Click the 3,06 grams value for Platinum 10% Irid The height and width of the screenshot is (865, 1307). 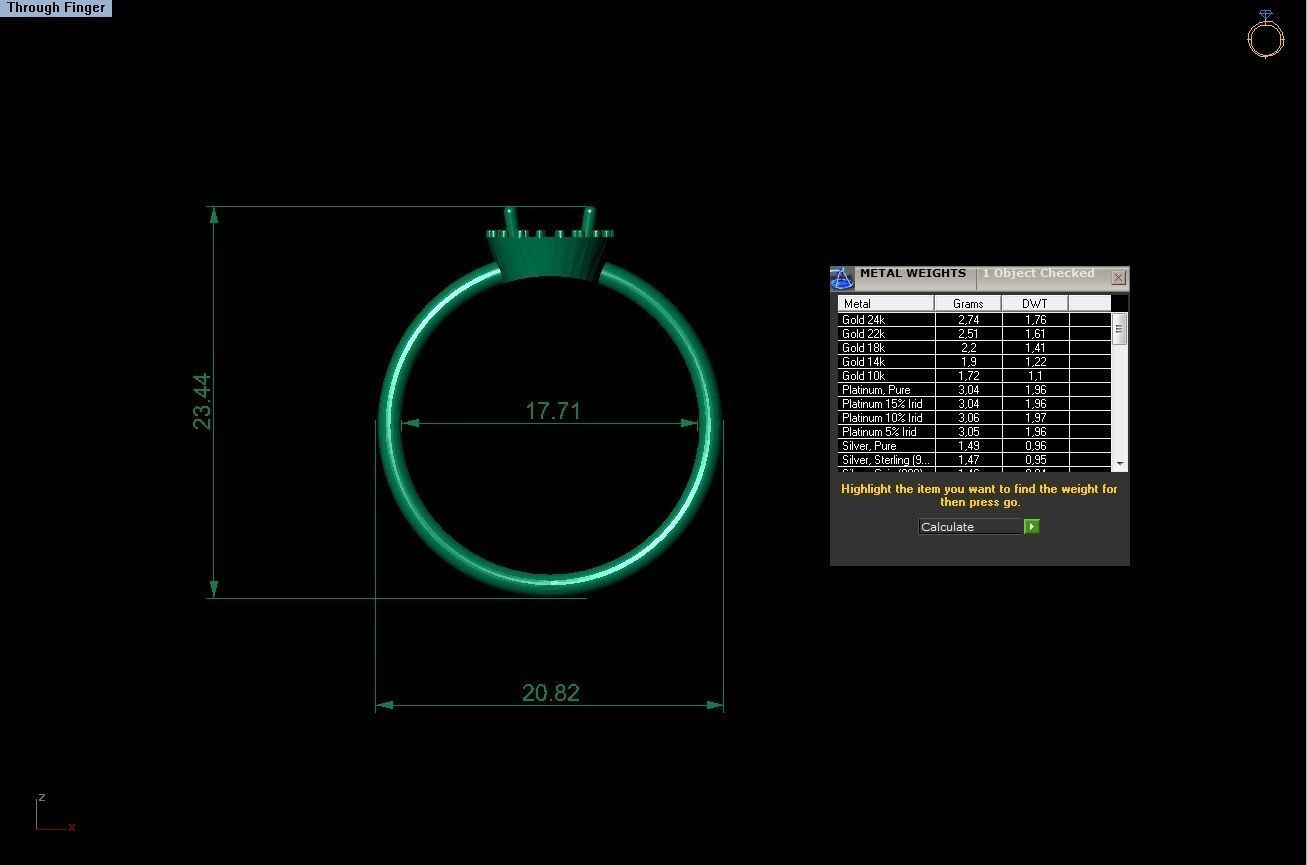968,418
